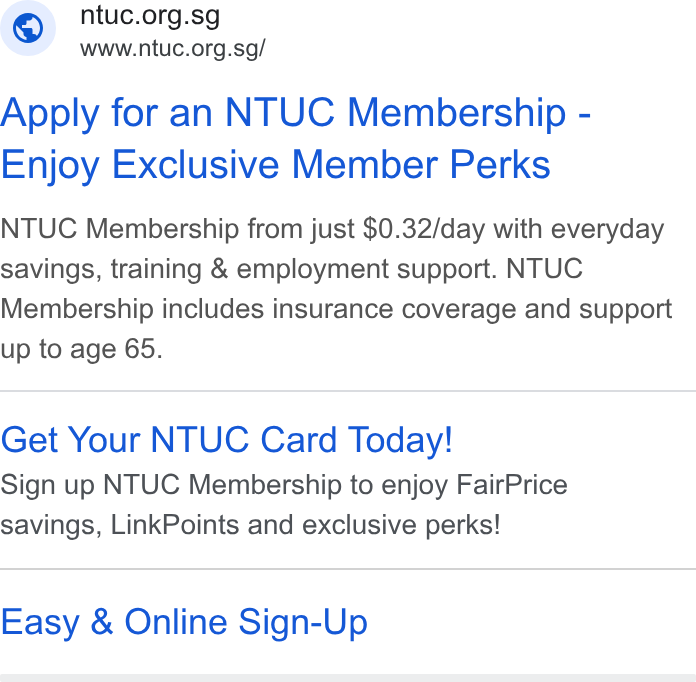
Task: Click the globe favicon icon
Action: (x=28, y=28)
